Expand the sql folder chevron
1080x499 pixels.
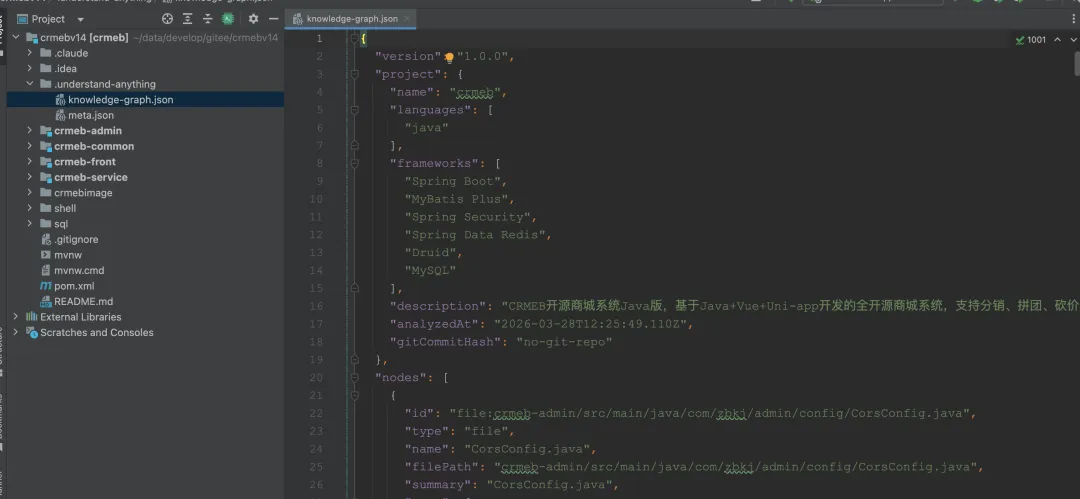30,223
